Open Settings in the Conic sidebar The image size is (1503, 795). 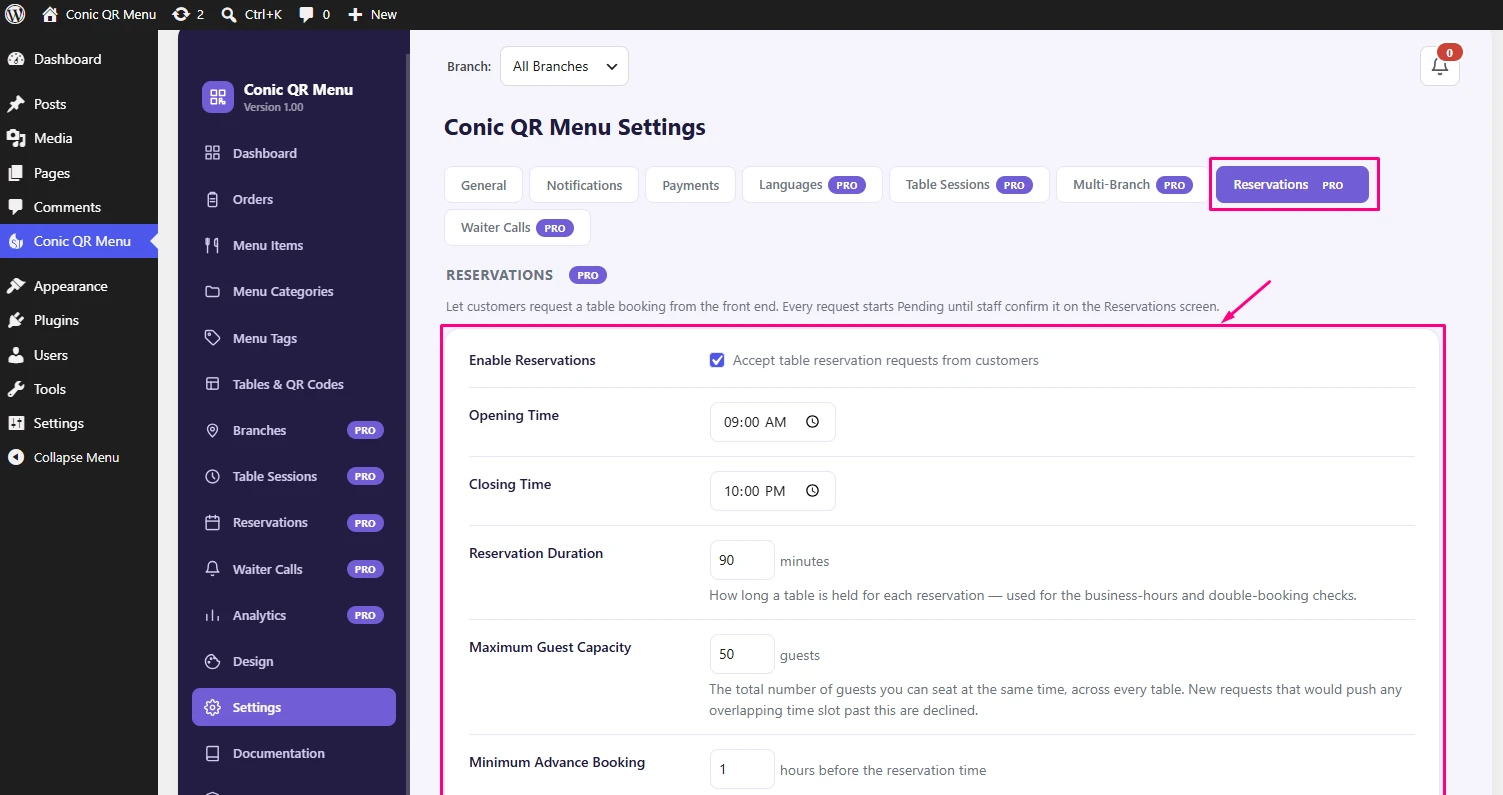click(294, 707)
